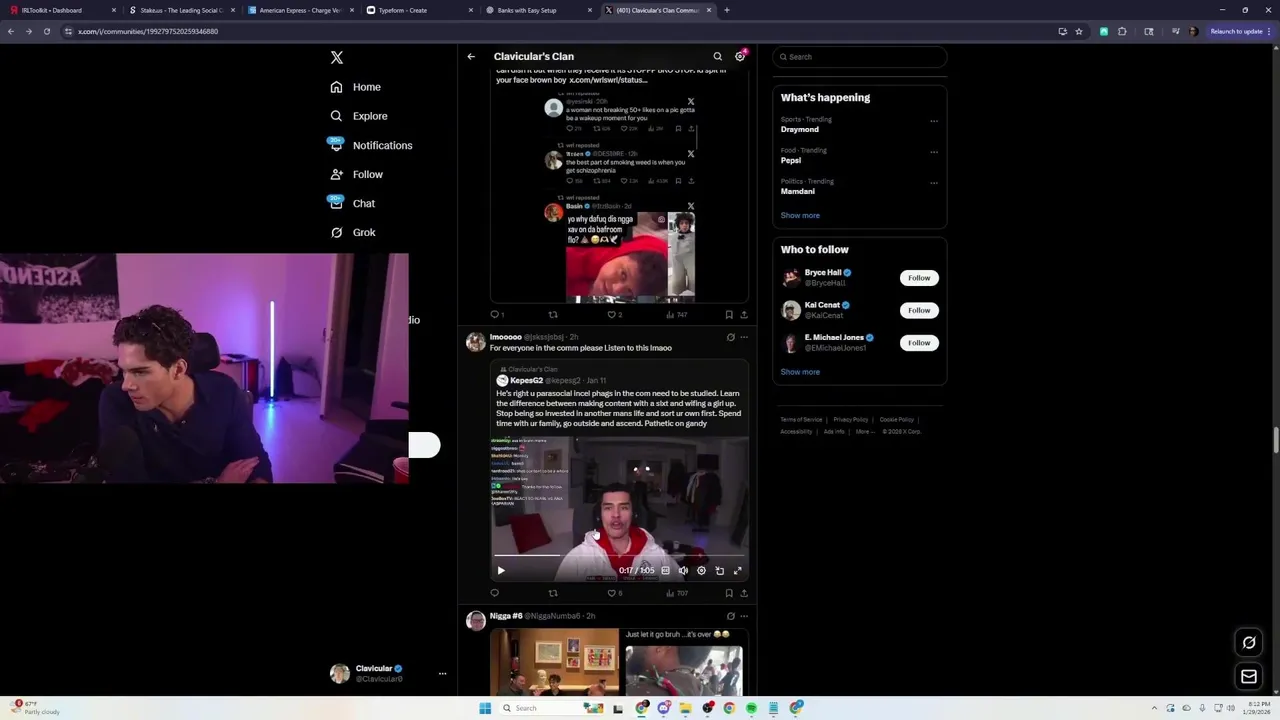This screenshot has height=720, width=1280.
Task: Repost lmooooo's post
Action: click(553, 593)
